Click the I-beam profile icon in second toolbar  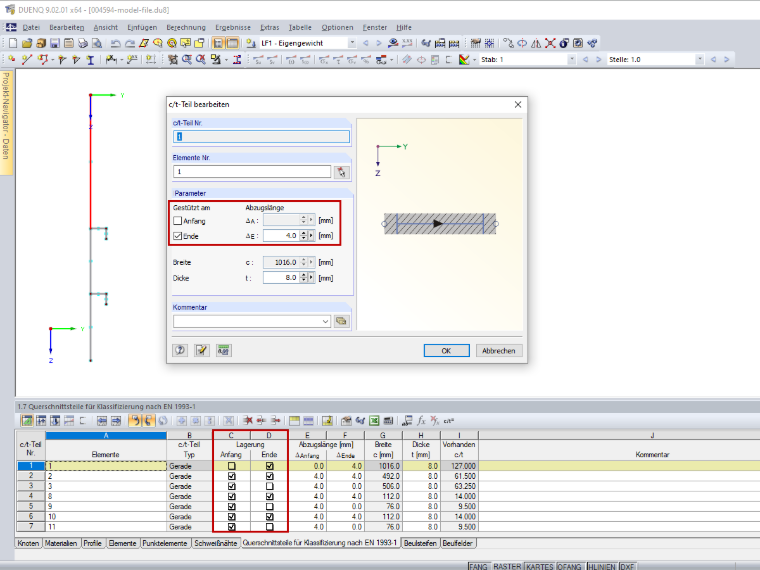coord(90,60)
